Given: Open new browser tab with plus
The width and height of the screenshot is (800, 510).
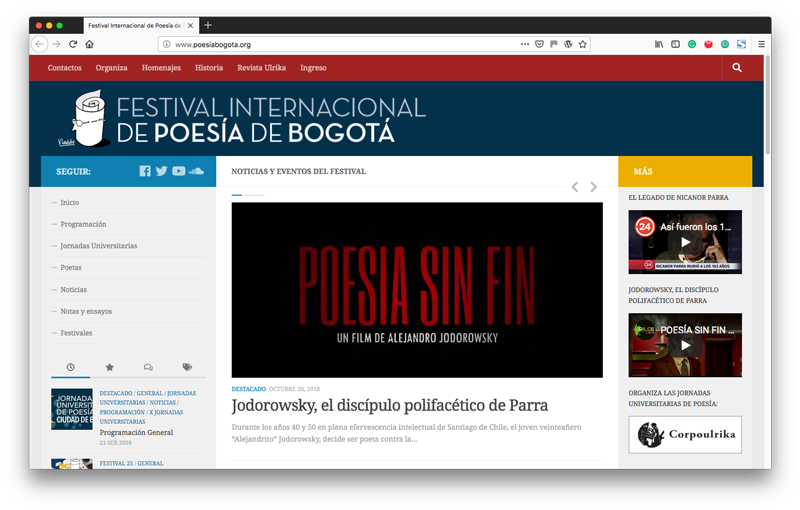Looking at the screenshot, I should coord(208,25).
